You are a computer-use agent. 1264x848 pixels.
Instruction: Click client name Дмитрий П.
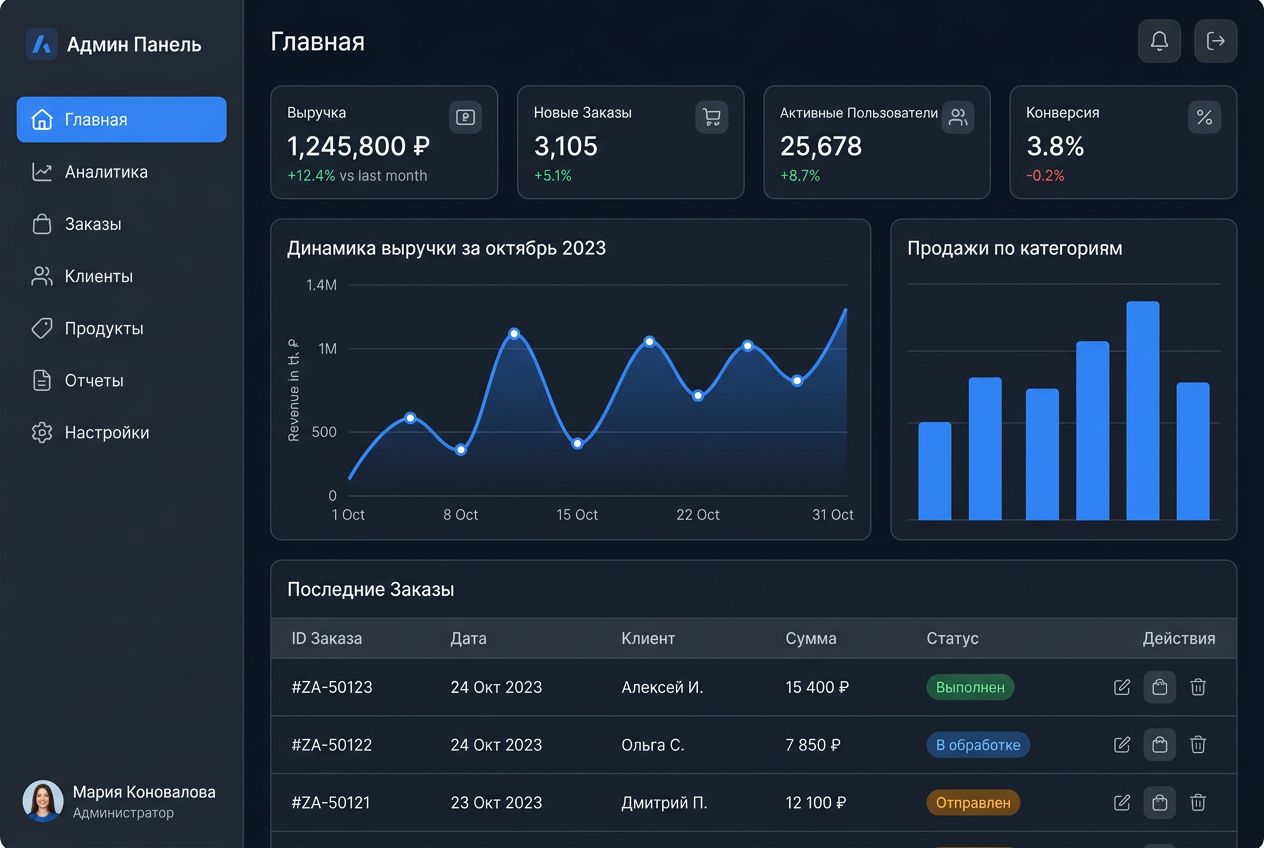point(664,802)
